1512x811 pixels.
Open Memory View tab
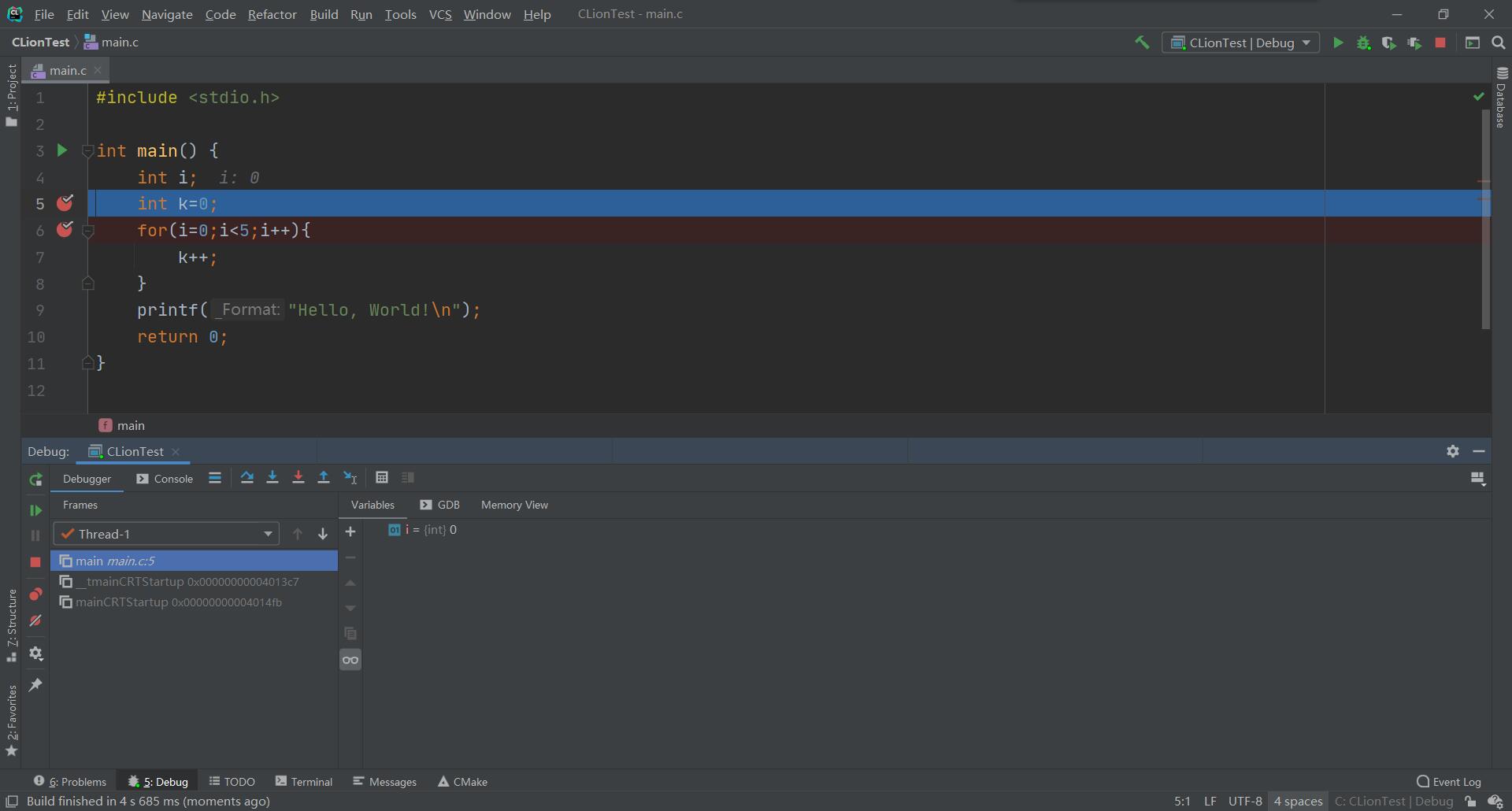[514, 505]
